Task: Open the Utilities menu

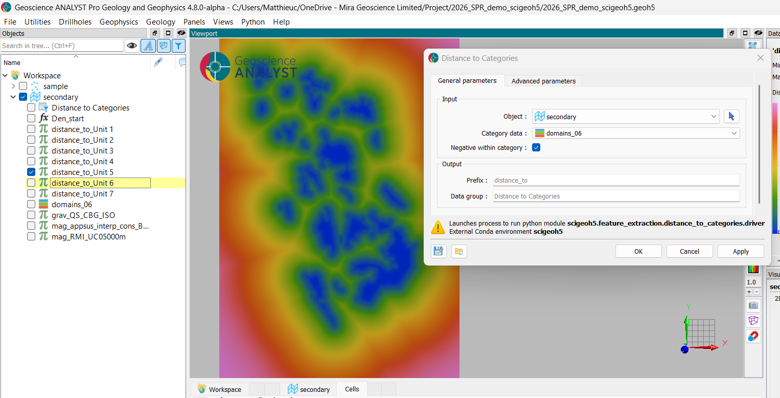Action: tap(37, 22)
